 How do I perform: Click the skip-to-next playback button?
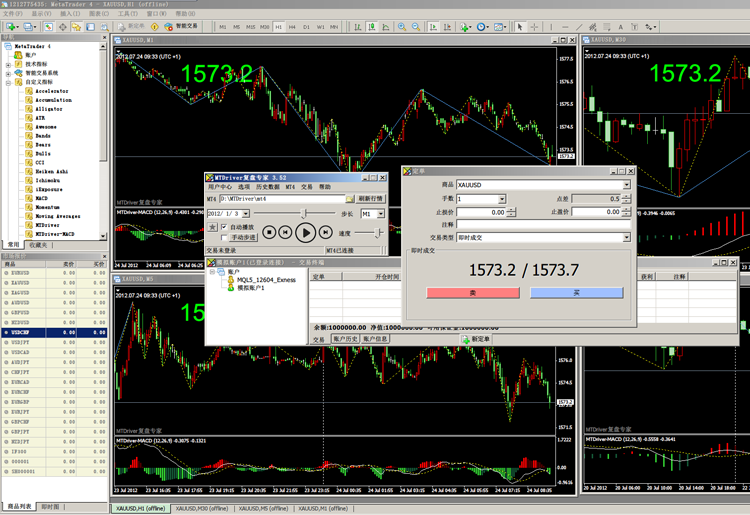tap(326, 232)
